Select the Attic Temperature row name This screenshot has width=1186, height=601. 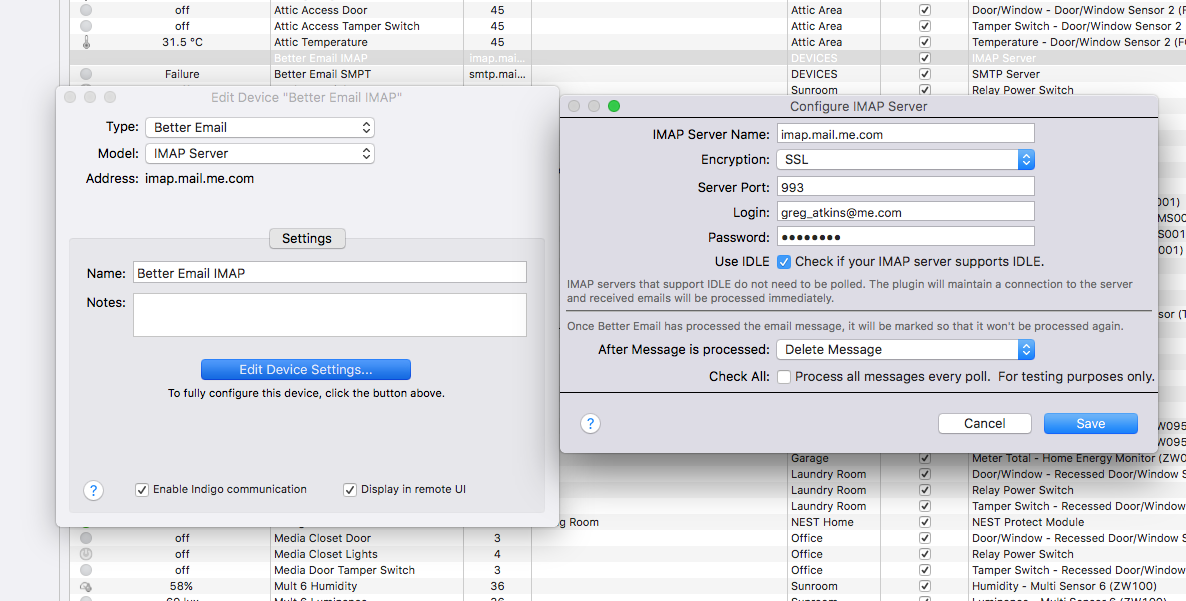(x=321, y=42)
